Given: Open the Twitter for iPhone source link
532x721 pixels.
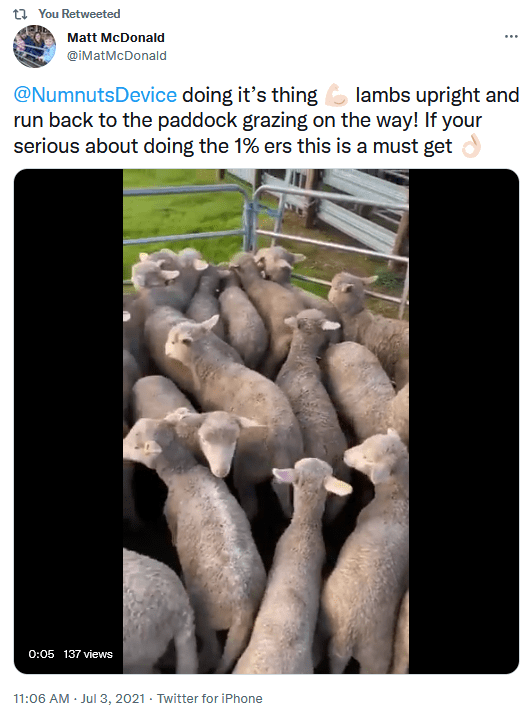Looking at the screenshot, I should 210,698.
